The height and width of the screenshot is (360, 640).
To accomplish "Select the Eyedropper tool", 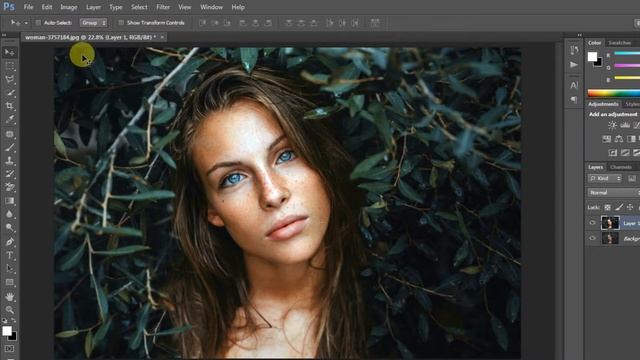I will pyautogui.click(x=10, y=120).
